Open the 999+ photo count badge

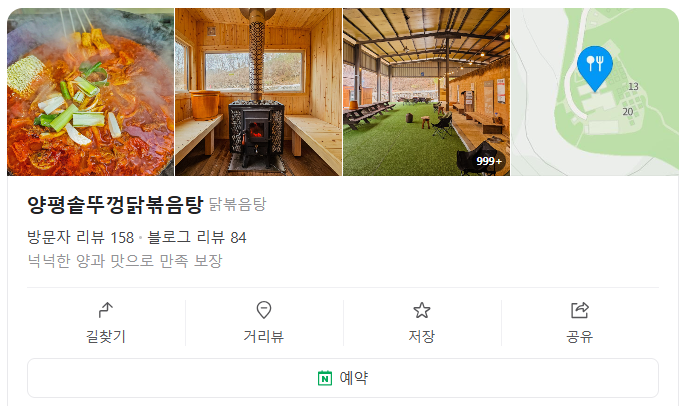489,161
